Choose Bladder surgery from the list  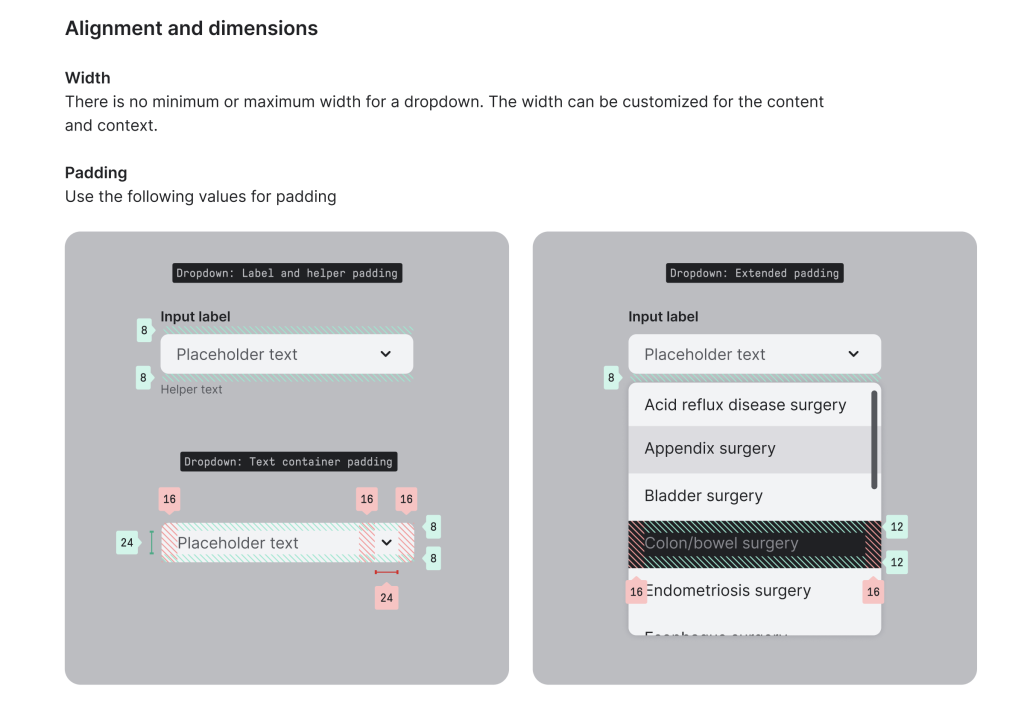click(703, 496)
